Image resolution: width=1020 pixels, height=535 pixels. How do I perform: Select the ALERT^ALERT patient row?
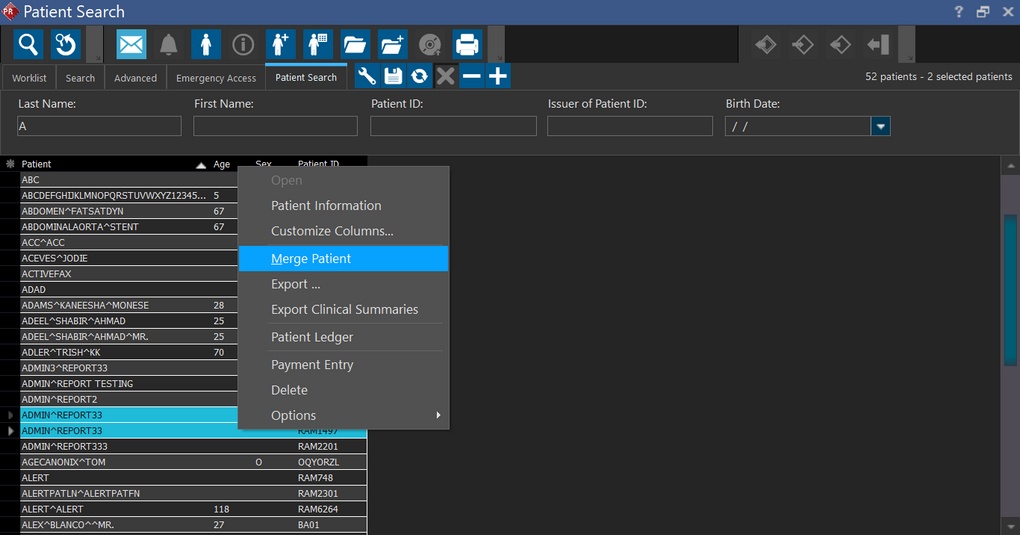pyautogui.click(x=110, y=509)
